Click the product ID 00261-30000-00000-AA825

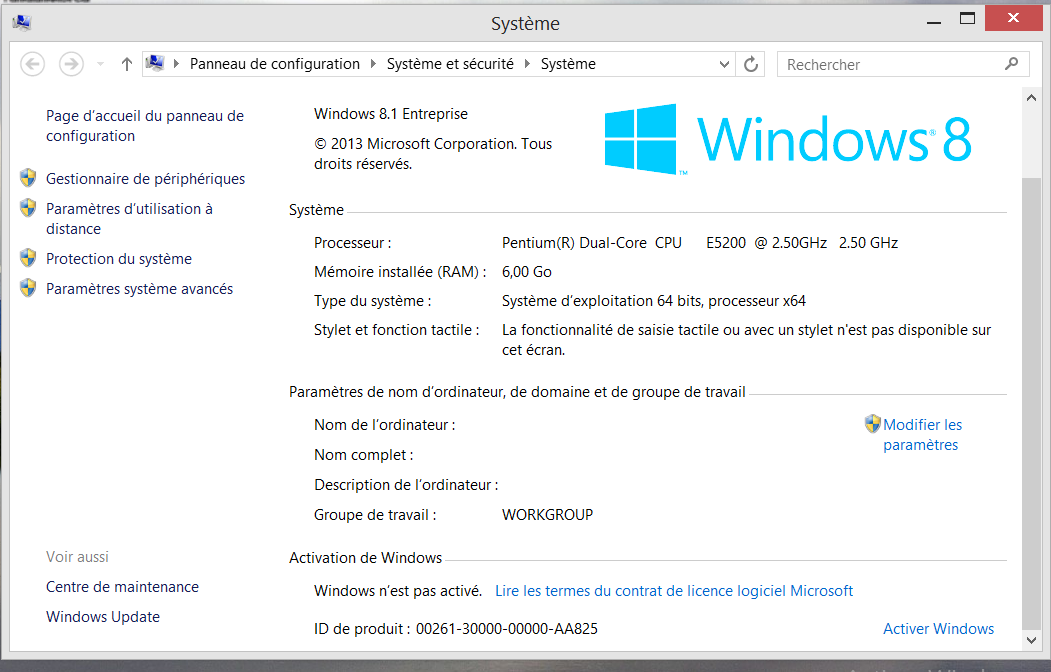coord(507,629)
